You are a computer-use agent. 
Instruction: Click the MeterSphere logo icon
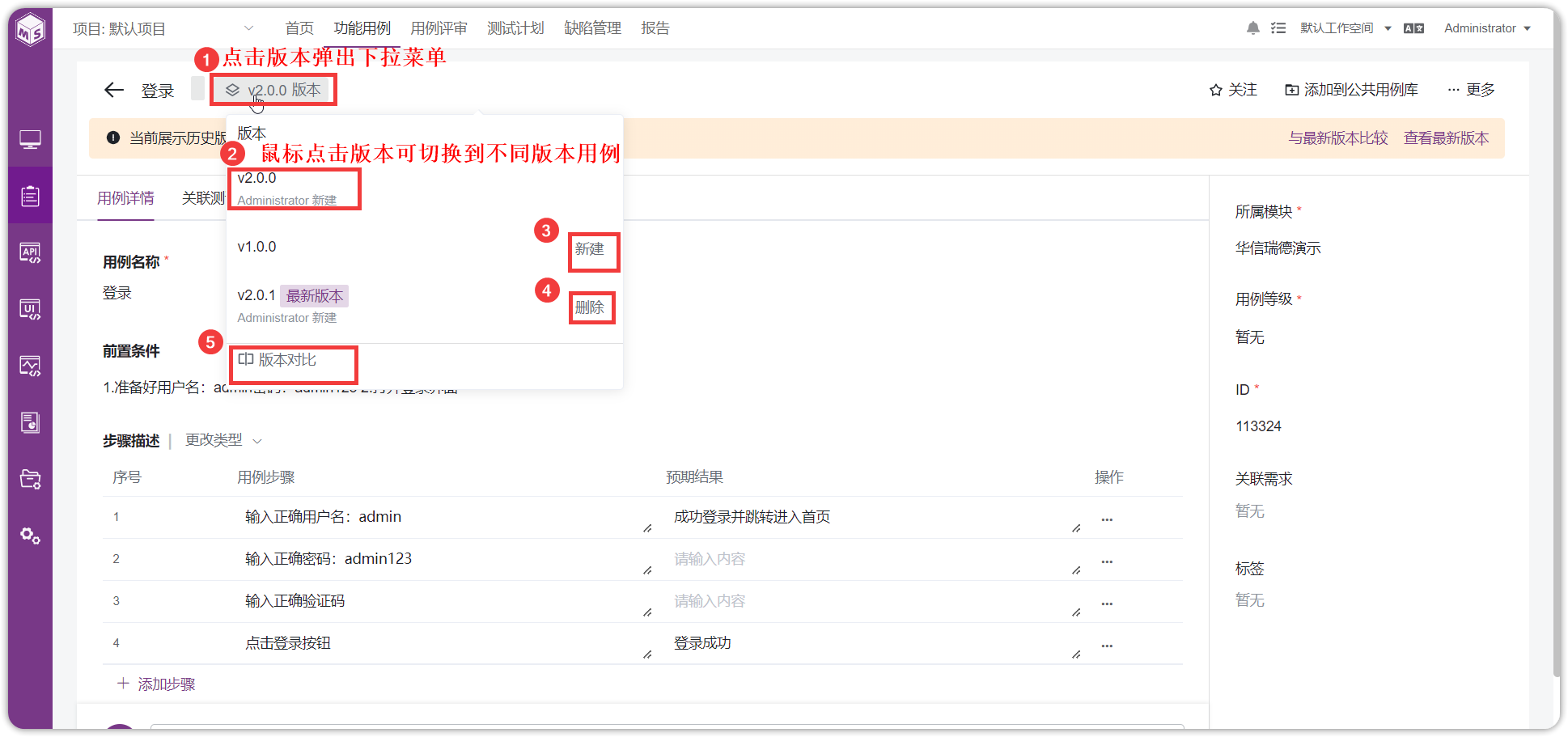tap(31, 30)
